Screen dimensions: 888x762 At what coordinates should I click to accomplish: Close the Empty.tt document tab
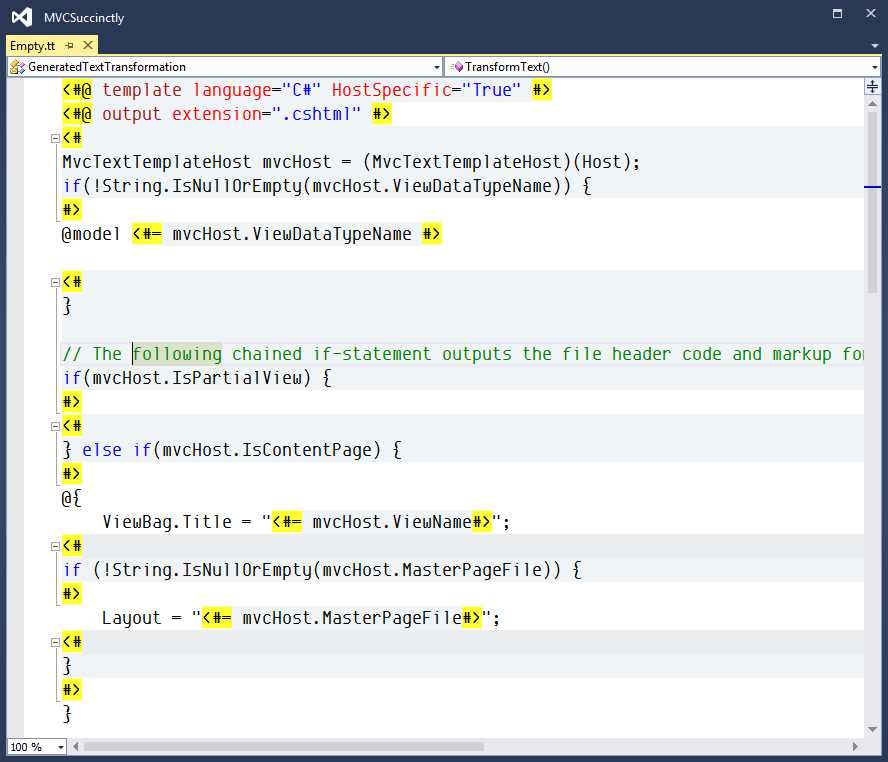[87, 45]
